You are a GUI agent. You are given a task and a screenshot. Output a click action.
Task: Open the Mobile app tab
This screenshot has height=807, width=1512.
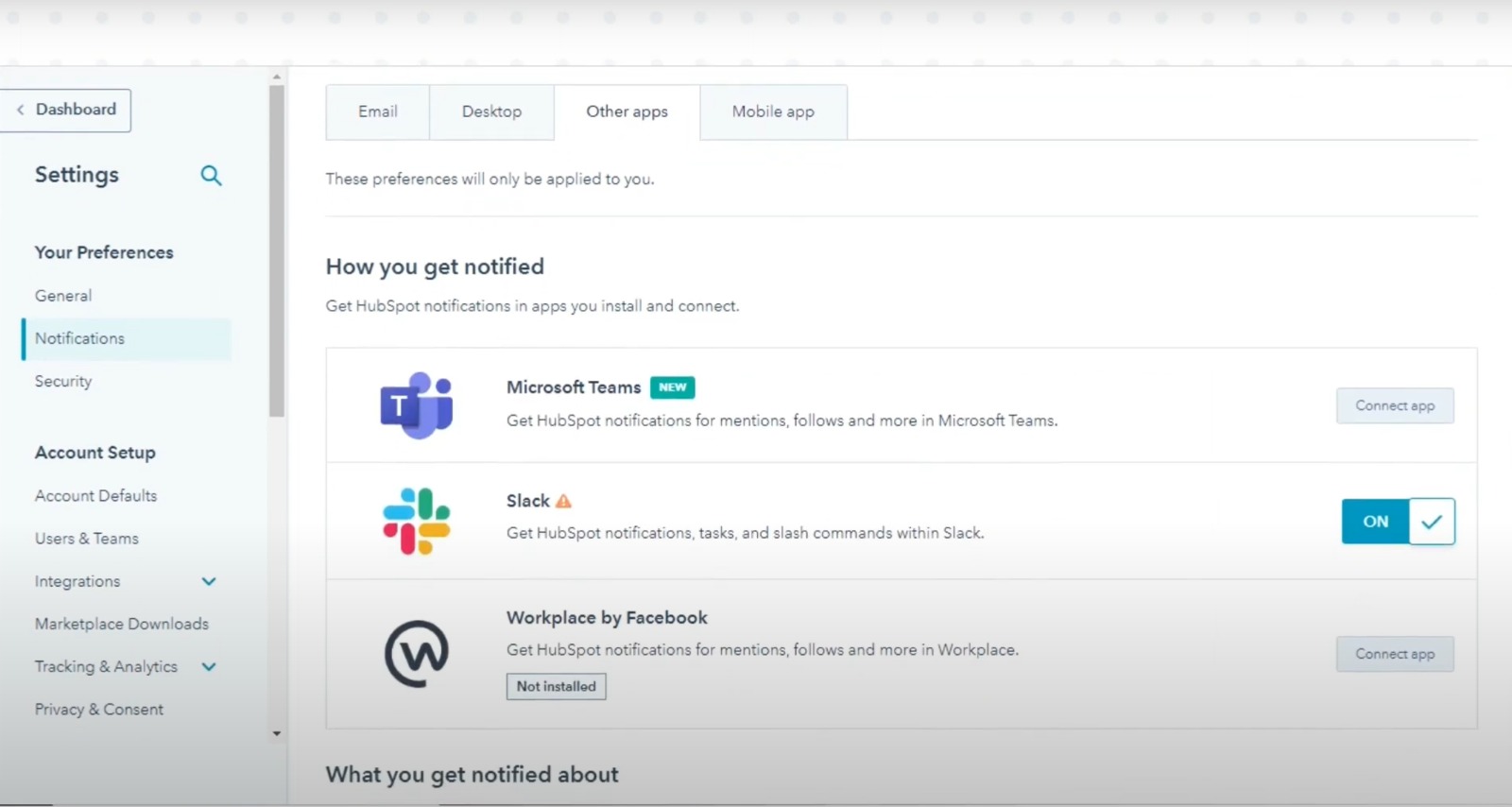773,112
